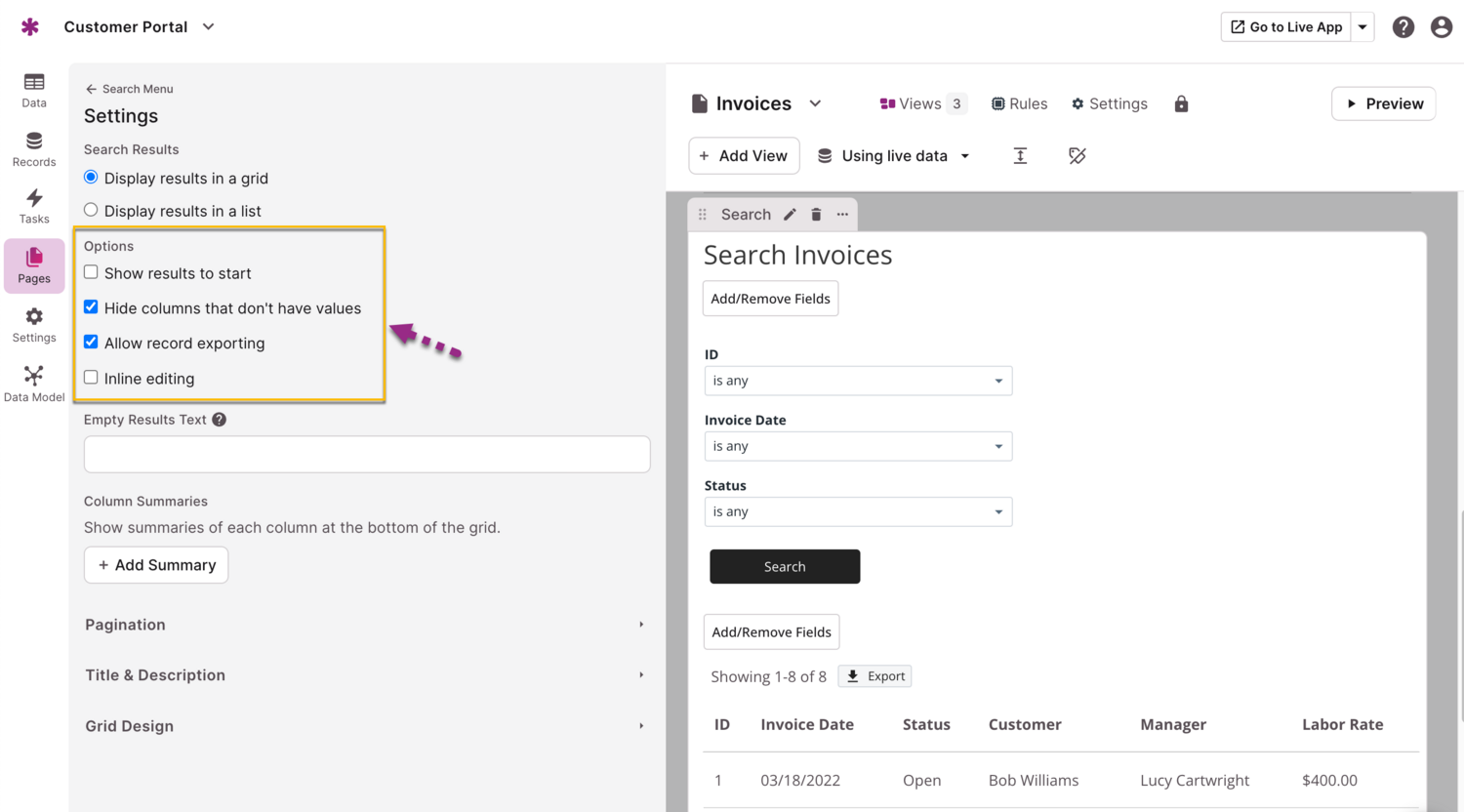
Task: Click the lock icon beside Settings
Action: click(x=1181, y=103)
